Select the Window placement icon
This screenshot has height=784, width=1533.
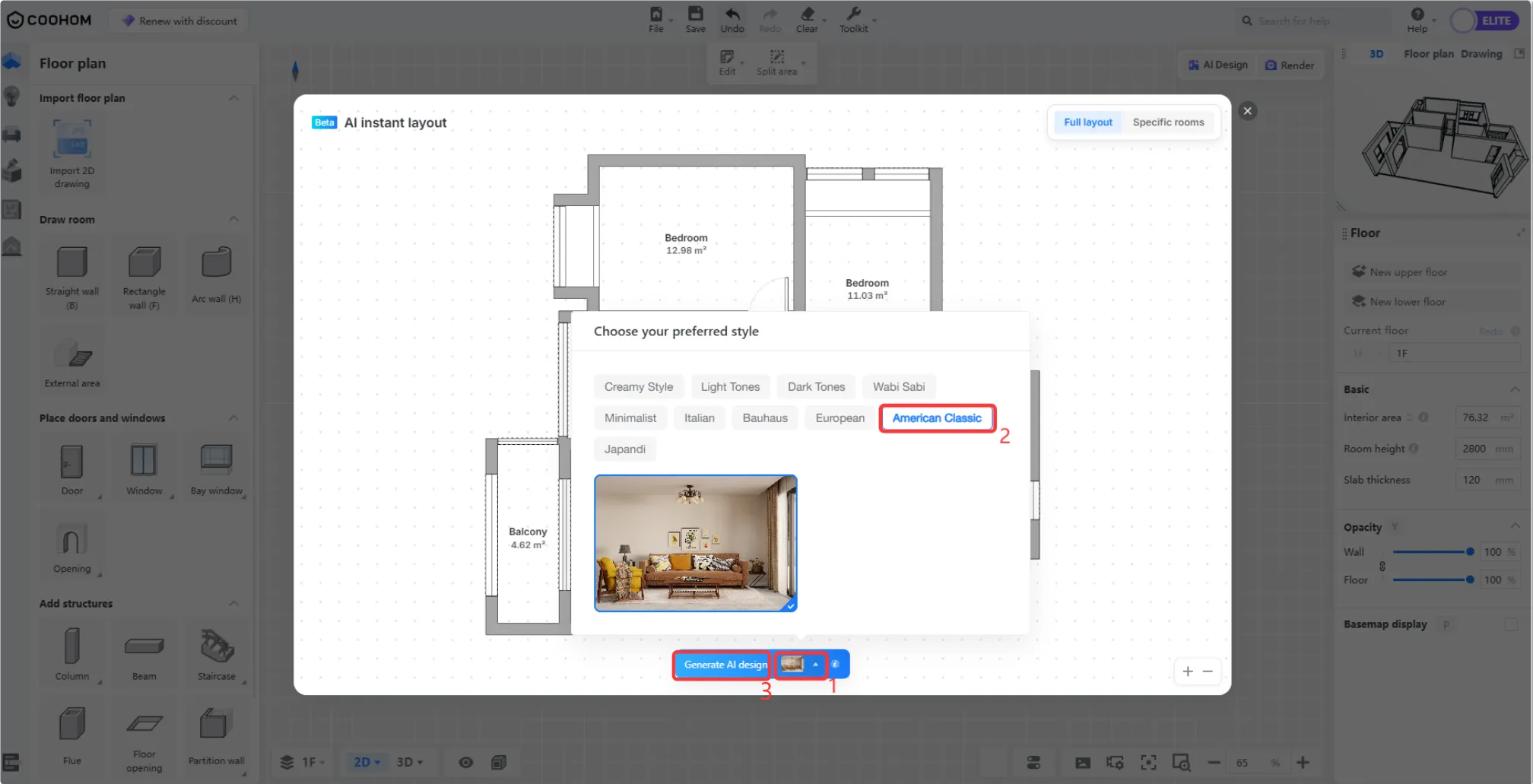click(144, 460)
